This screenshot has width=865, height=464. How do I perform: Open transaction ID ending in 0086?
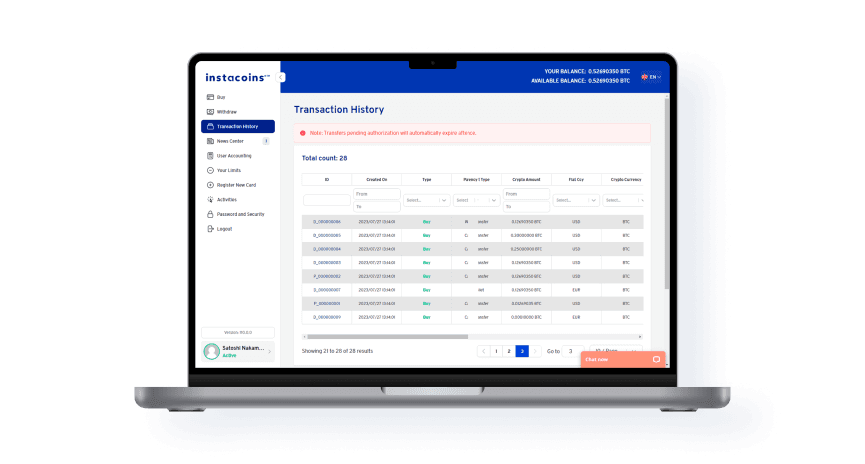coord(327,221)
